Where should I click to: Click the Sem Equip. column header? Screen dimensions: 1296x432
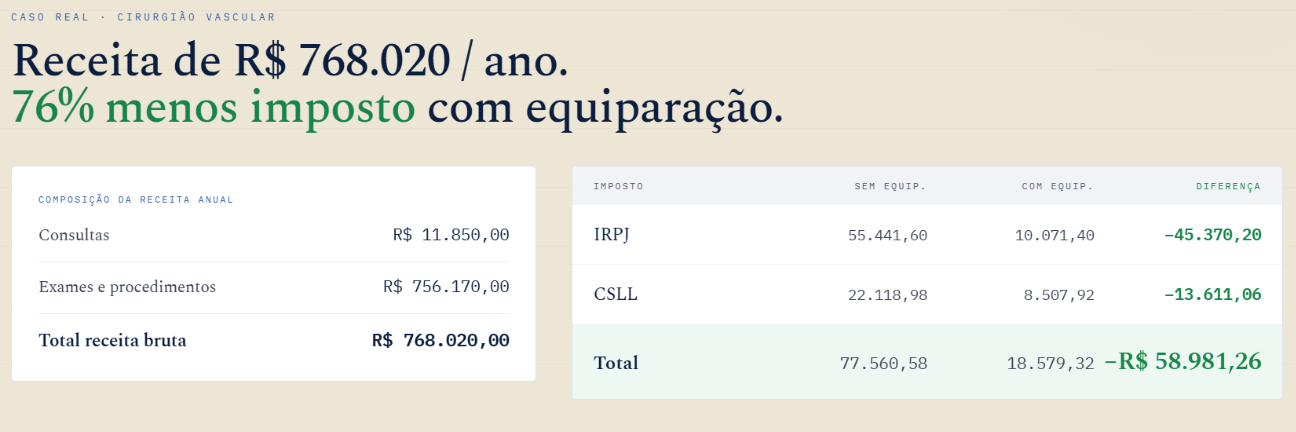coord(890,186)
